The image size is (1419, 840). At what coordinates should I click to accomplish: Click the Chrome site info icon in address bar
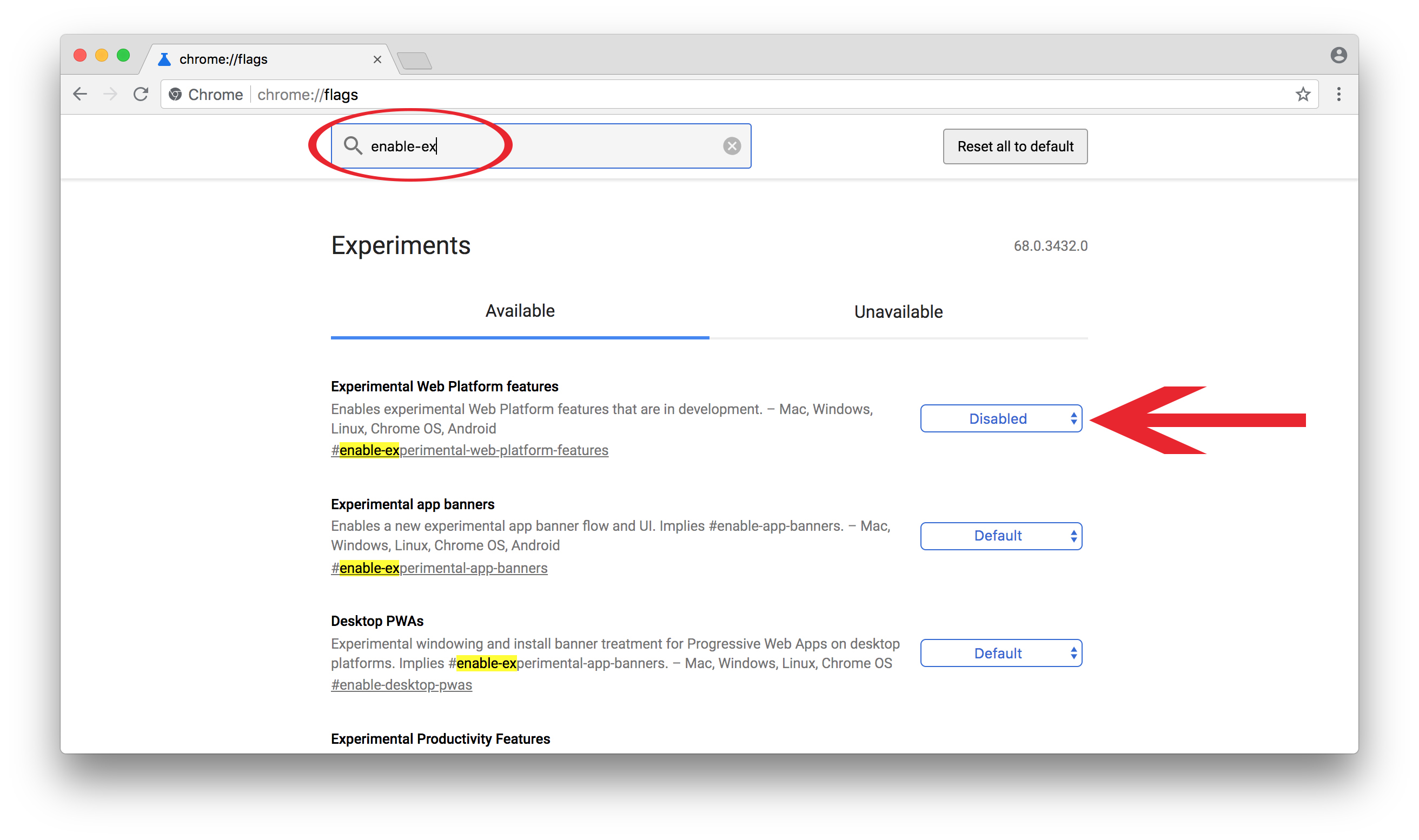pos(176,94)
